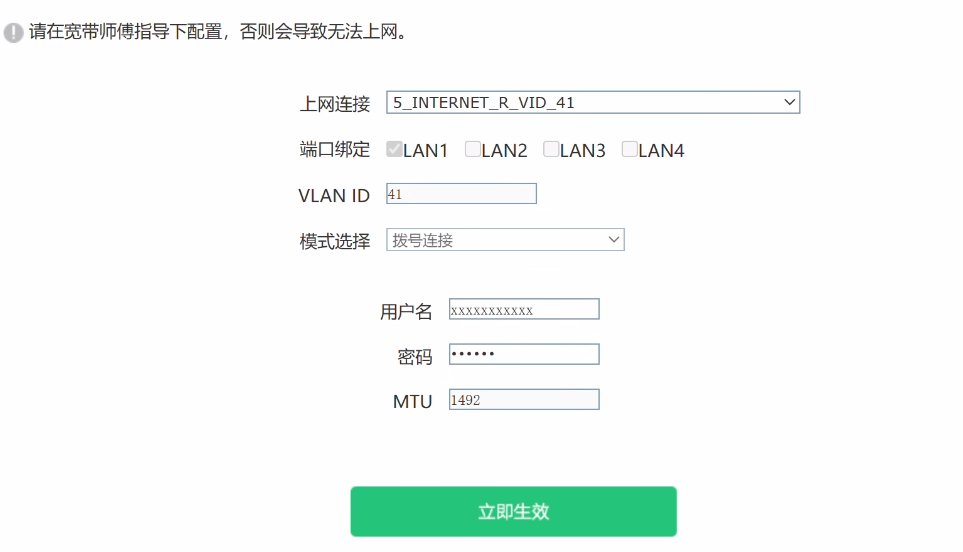Open the 上网连接 connection dropdown
This screenshot has width=963, height=552.
(x=593, y=103)
